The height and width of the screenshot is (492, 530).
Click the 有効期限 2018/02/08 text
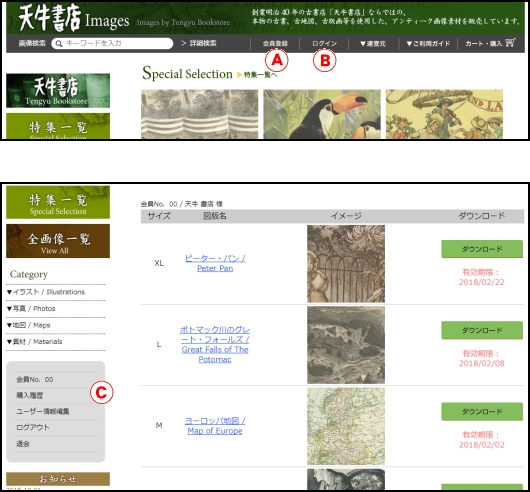coord(482,358)
